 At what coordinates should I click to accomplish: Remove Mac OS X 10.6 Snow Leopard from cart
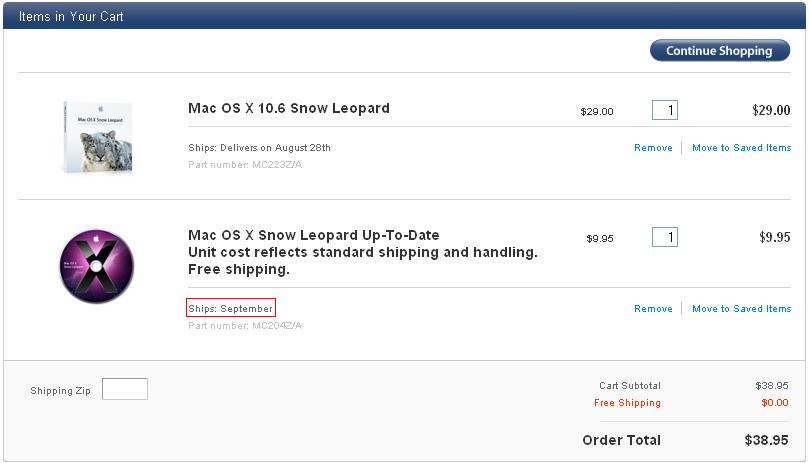[x=653, y=148]
